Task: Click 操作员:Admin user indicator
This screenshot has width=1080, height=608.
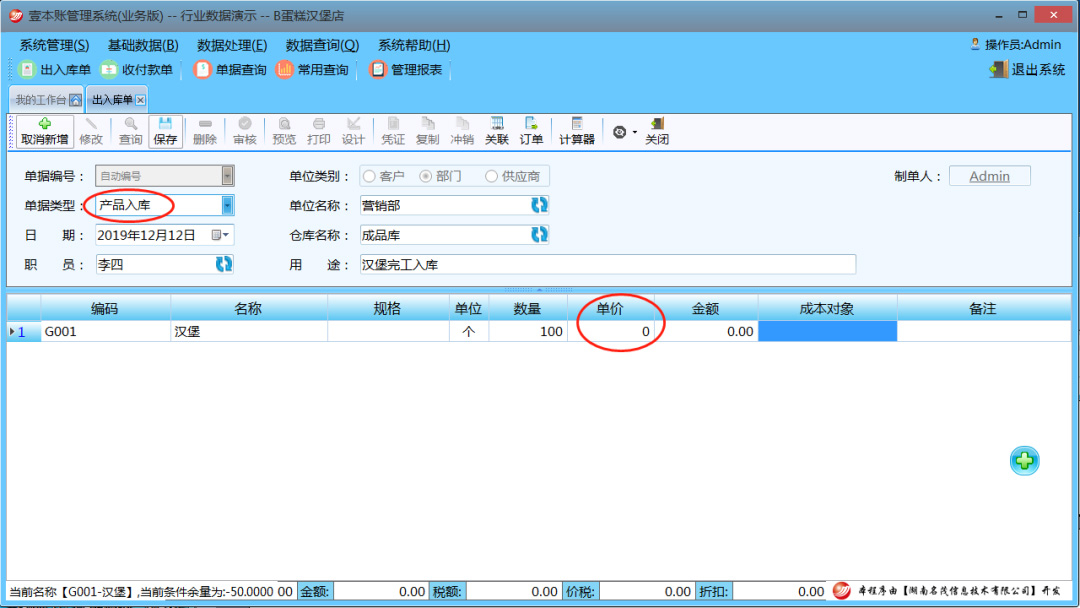Action: pyautogui.click(x=1015, y=45)
